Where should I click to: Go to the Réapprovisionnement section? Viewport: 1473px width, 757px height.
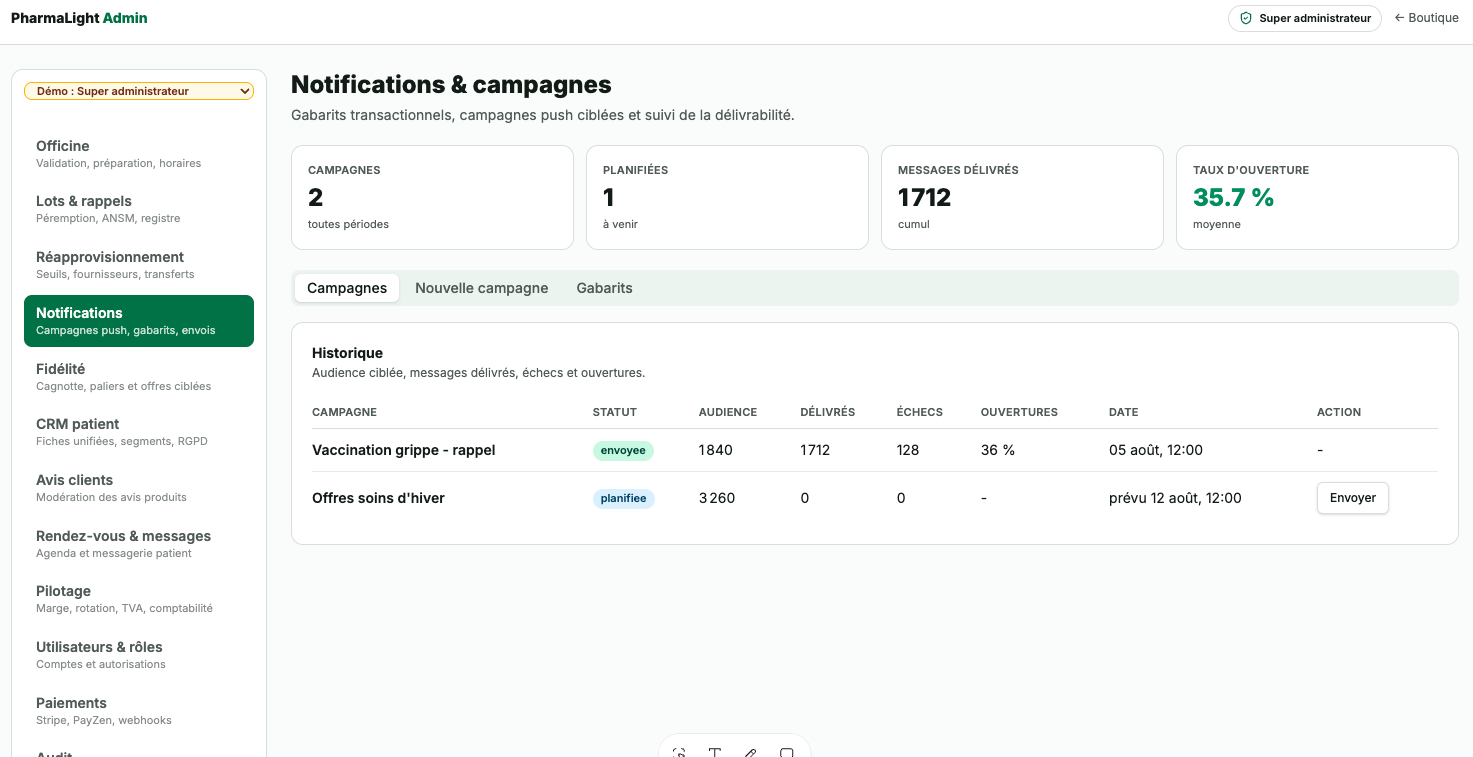[139, 265]
